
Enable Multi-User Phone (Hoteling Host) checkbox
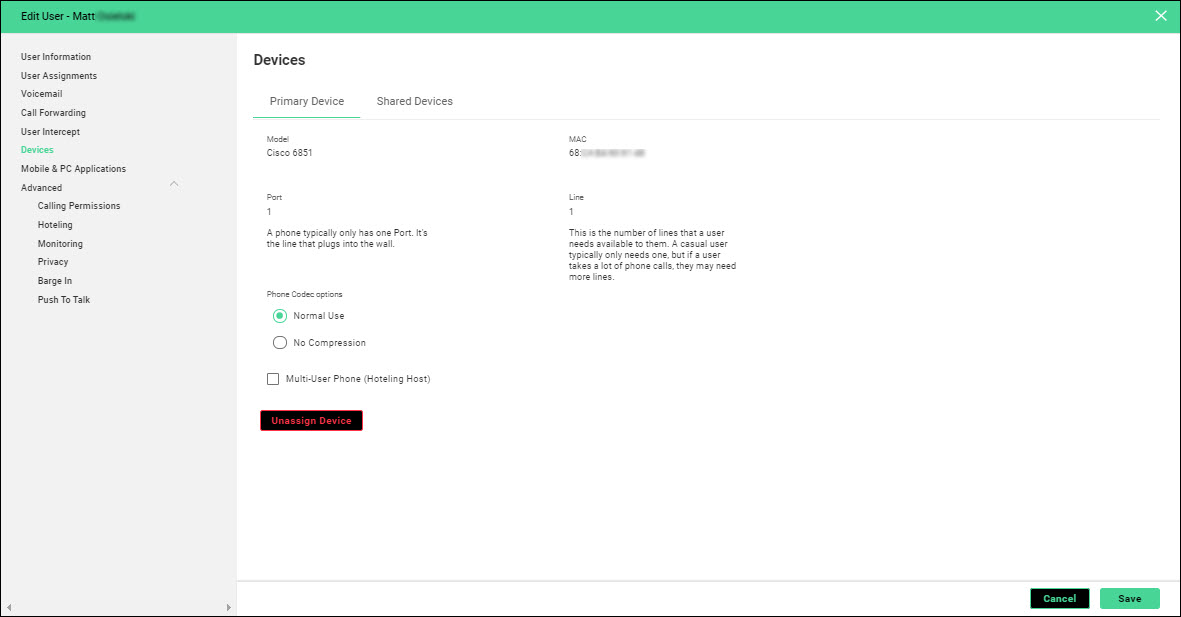point(273,379)
